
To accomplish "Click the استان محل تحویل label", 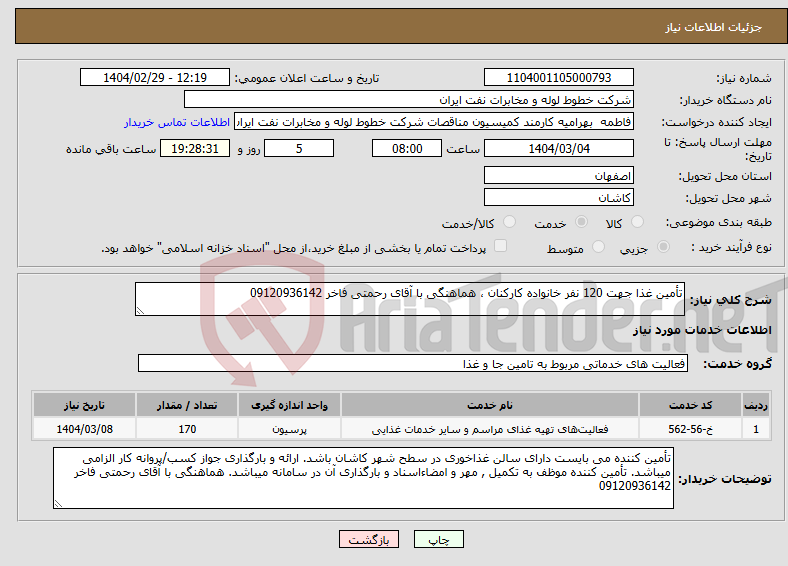I will point(725,176).
